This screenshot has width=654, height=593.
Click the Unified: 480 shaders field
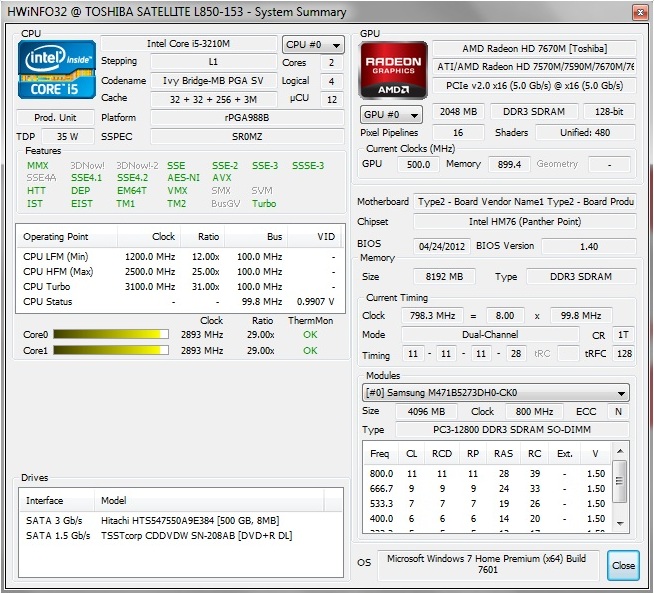click(585, 133)
